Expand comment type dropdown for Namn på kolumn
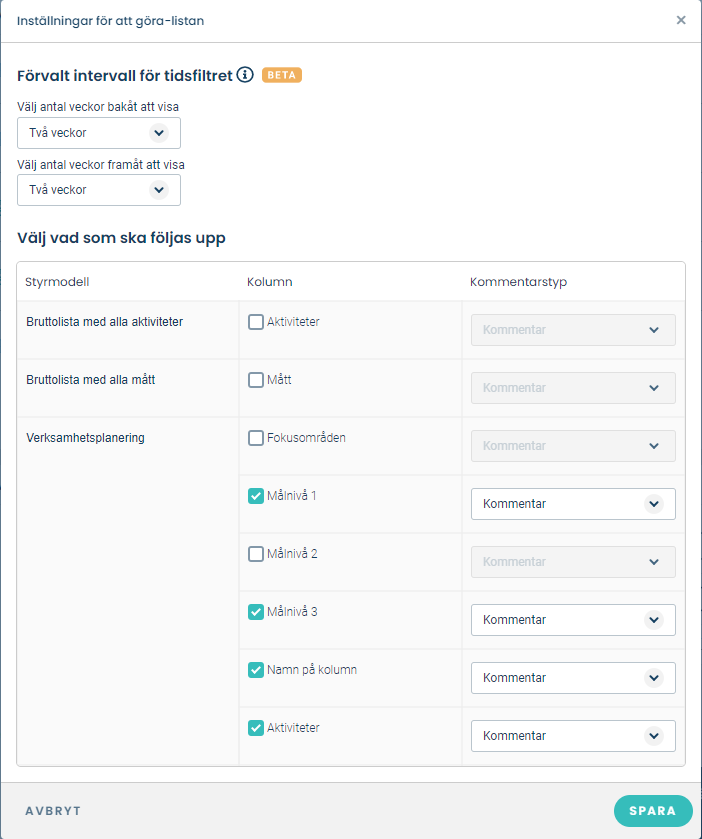 point(573,678)
